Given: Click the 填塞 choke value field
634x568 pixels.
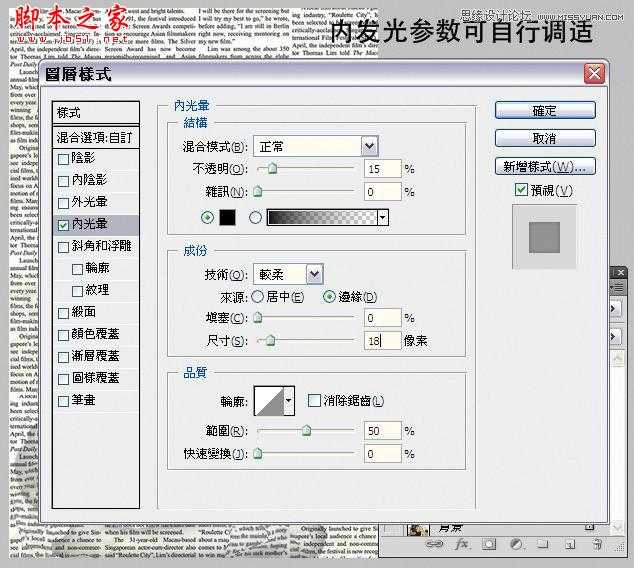Looking at the screenshot, I should 383,318.
